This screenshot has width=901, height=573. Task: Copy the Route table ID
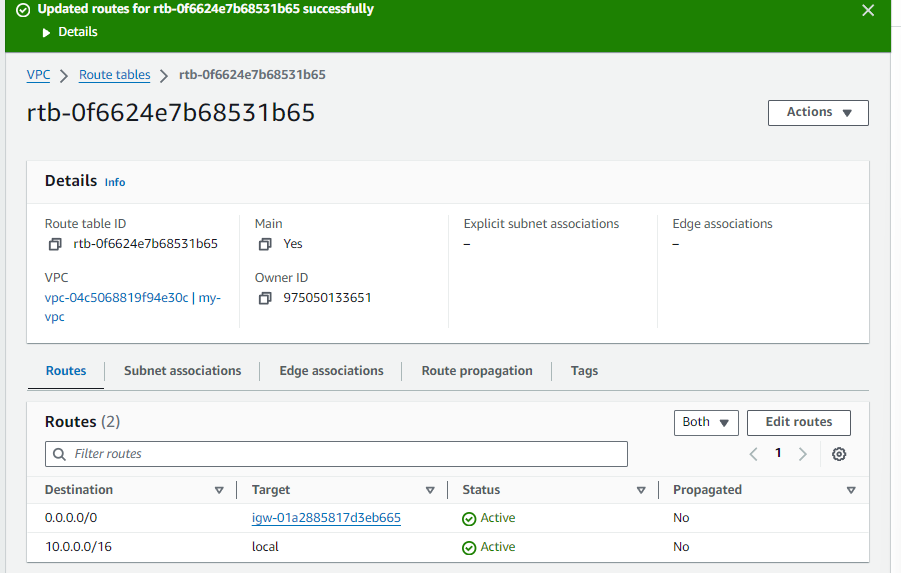click(55, 244)
